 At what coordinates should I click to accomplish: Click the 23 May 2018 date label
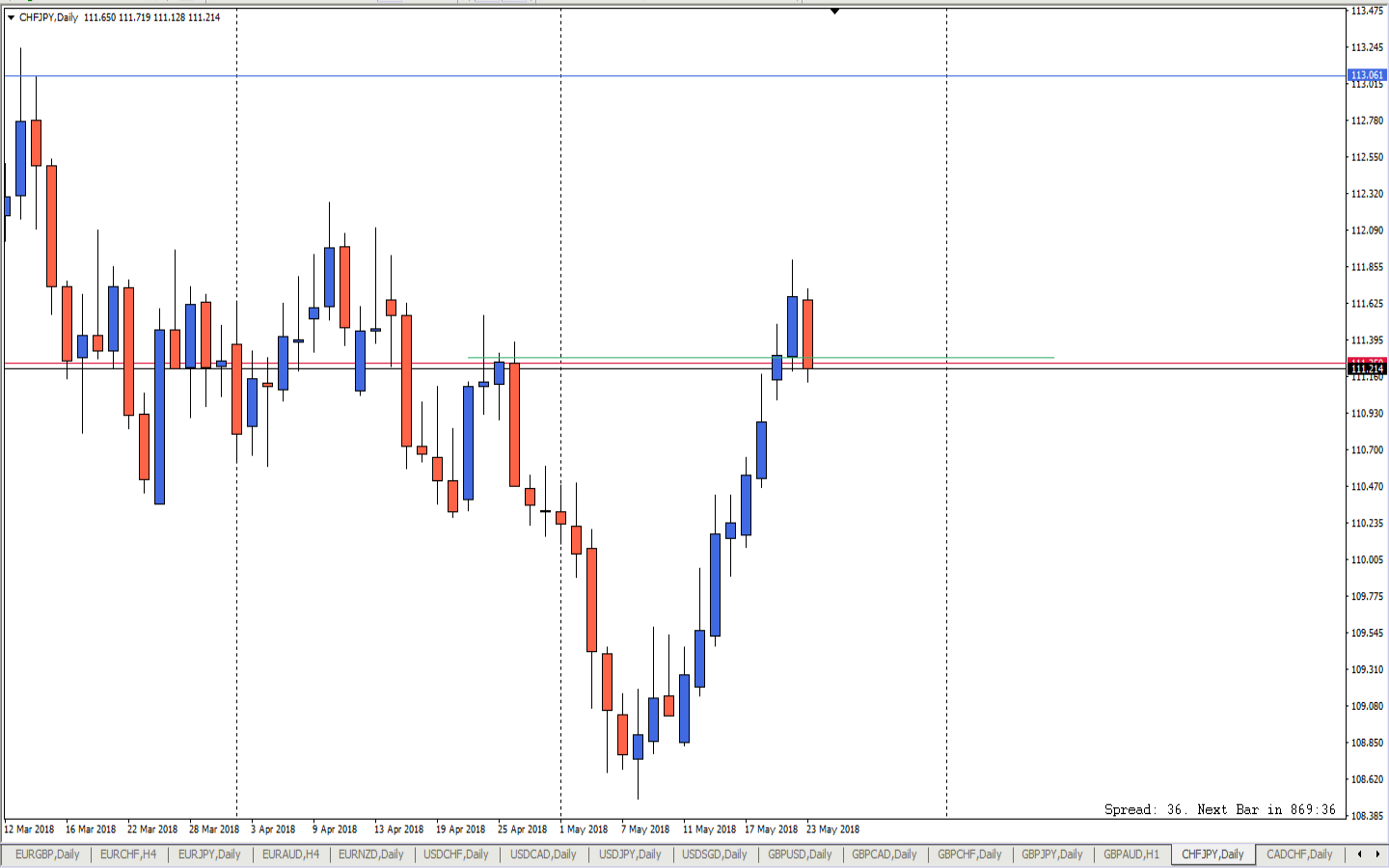[832, 829]
